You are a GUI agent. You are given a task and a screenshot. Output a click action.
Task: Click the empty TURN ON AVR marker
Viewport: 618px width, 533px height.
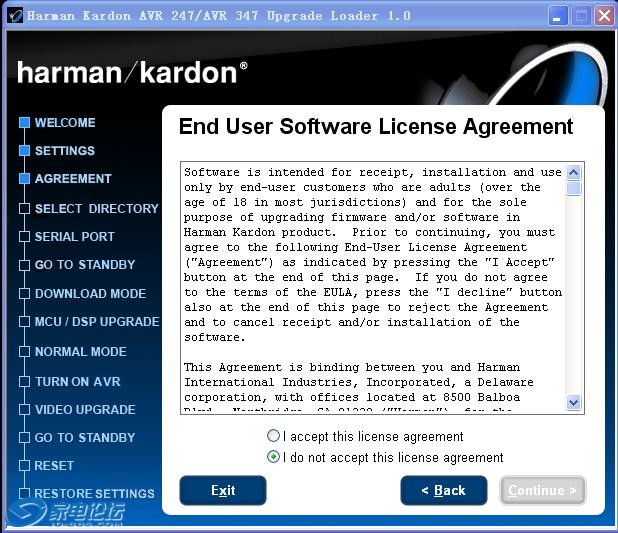[x=24, y=382]
